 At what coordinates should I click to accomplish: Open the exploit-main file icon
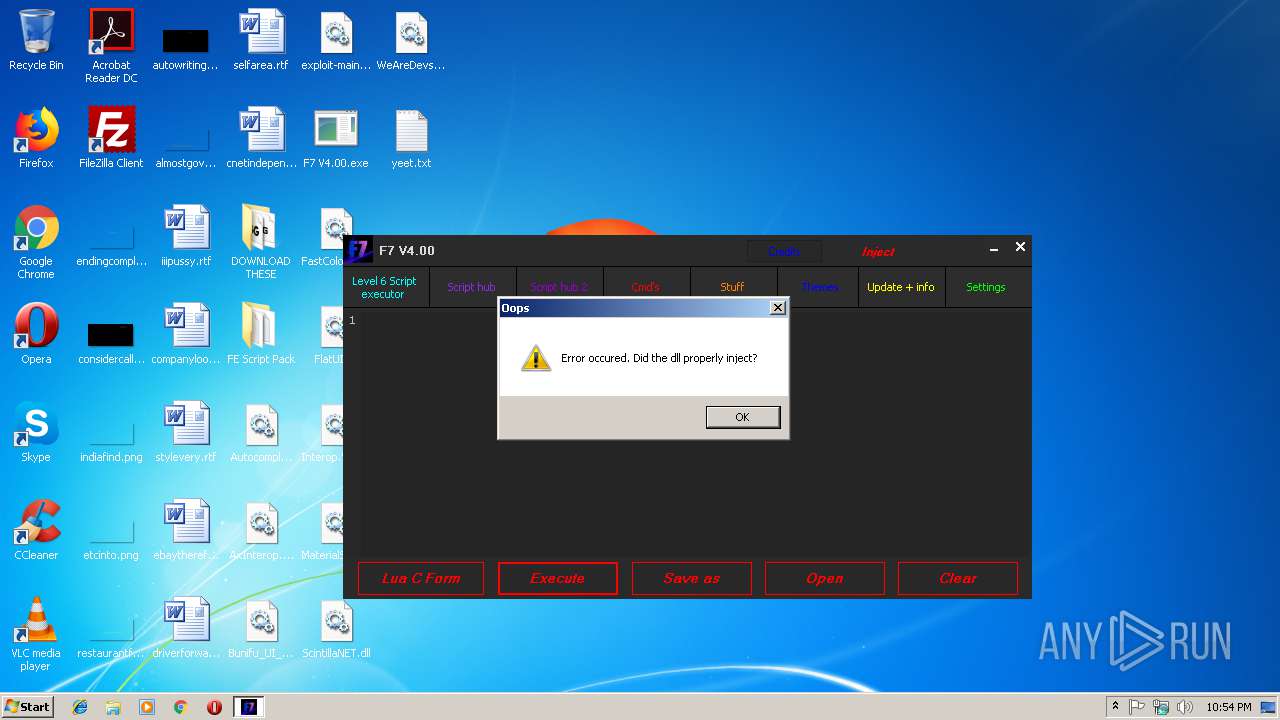[x=336, y=41]
